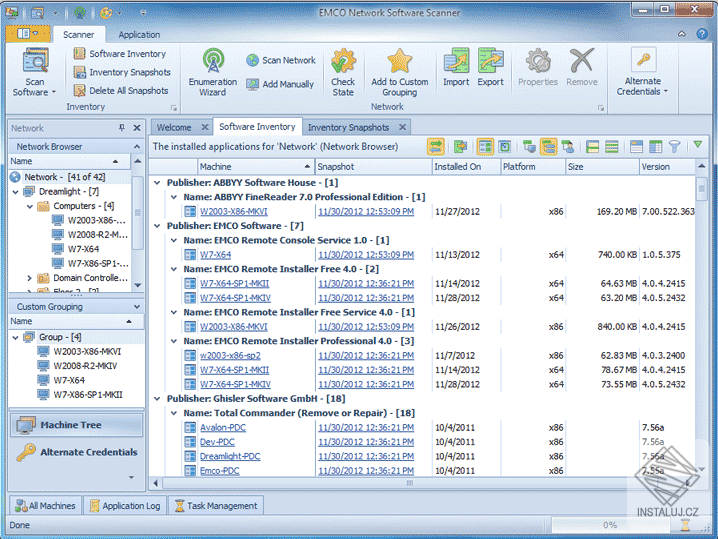Expand the Custom Grouping section chevron

[x=137, y=306]
